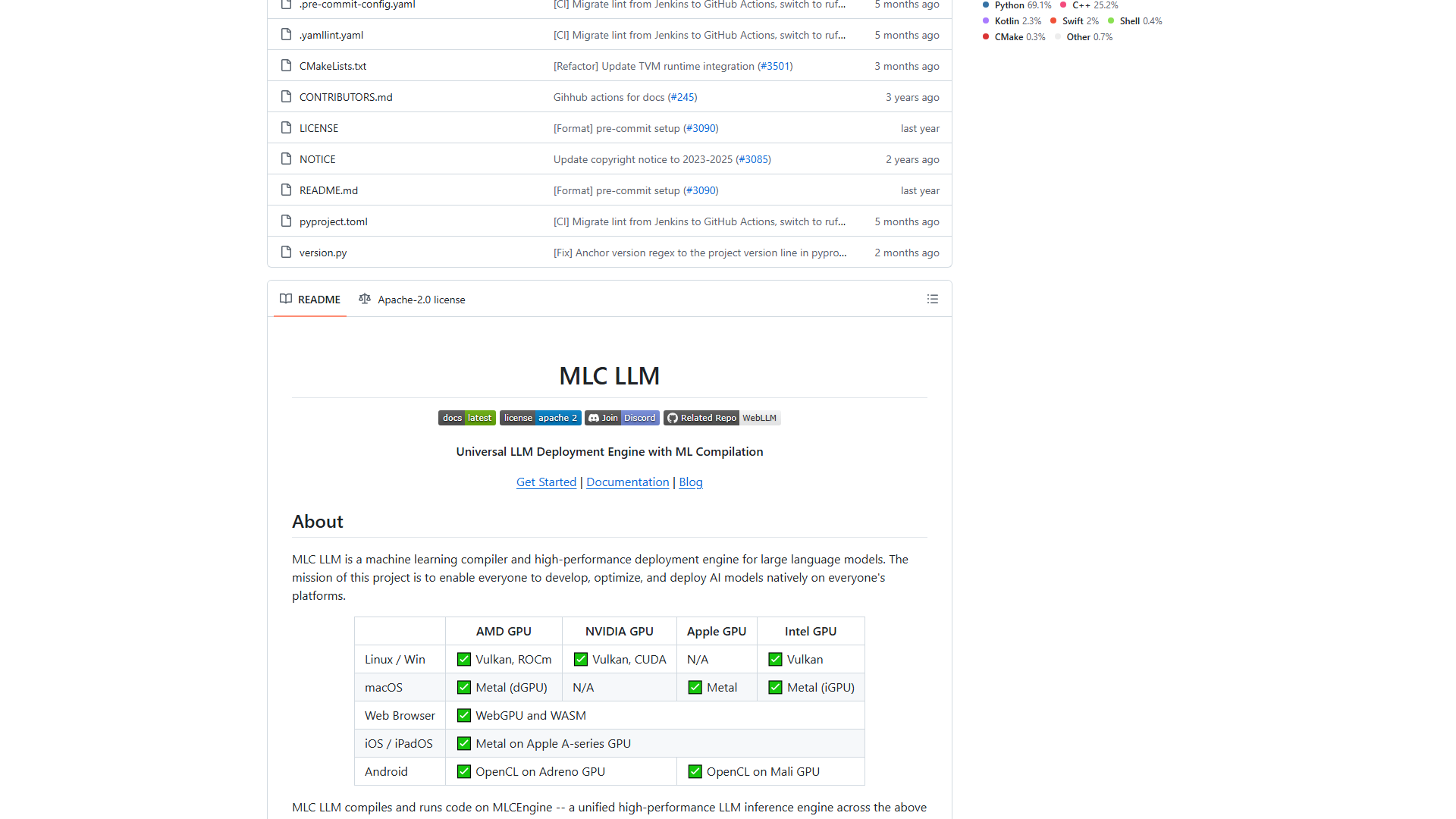Open the CMakeLists.txt file
This screenshot has width=1456, height=819.
point(333,66)
